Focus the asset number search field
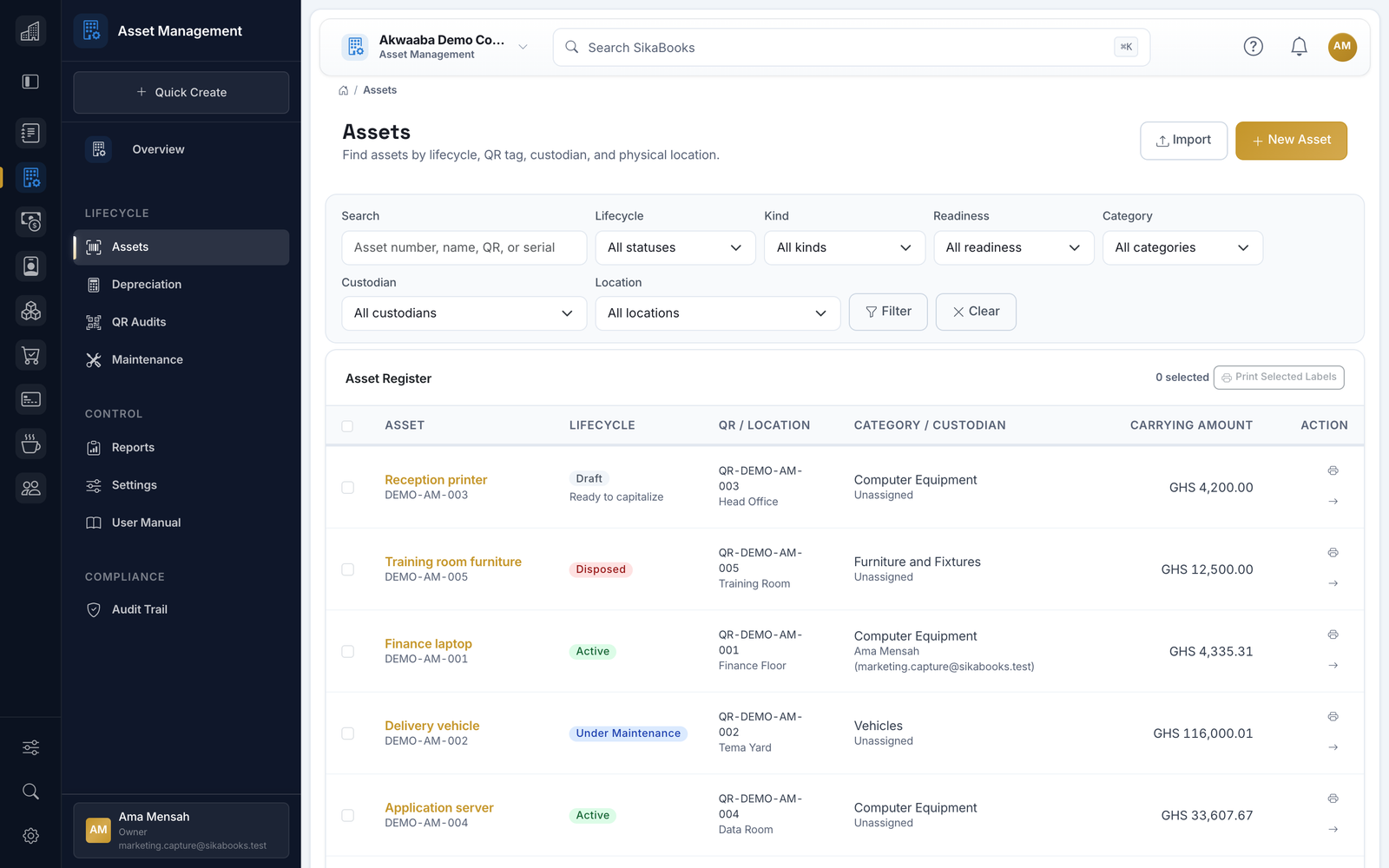This screenshot has width=1389, height=868. (464, 247)
